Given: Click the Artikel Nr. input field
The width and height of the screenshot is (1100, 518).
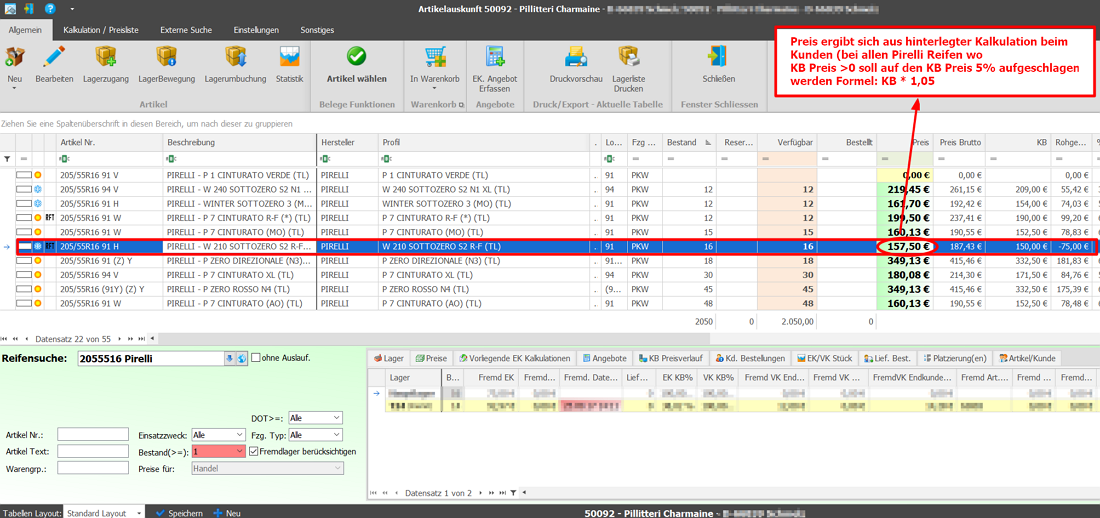Looking at the screenshot, I should point(93,435).
